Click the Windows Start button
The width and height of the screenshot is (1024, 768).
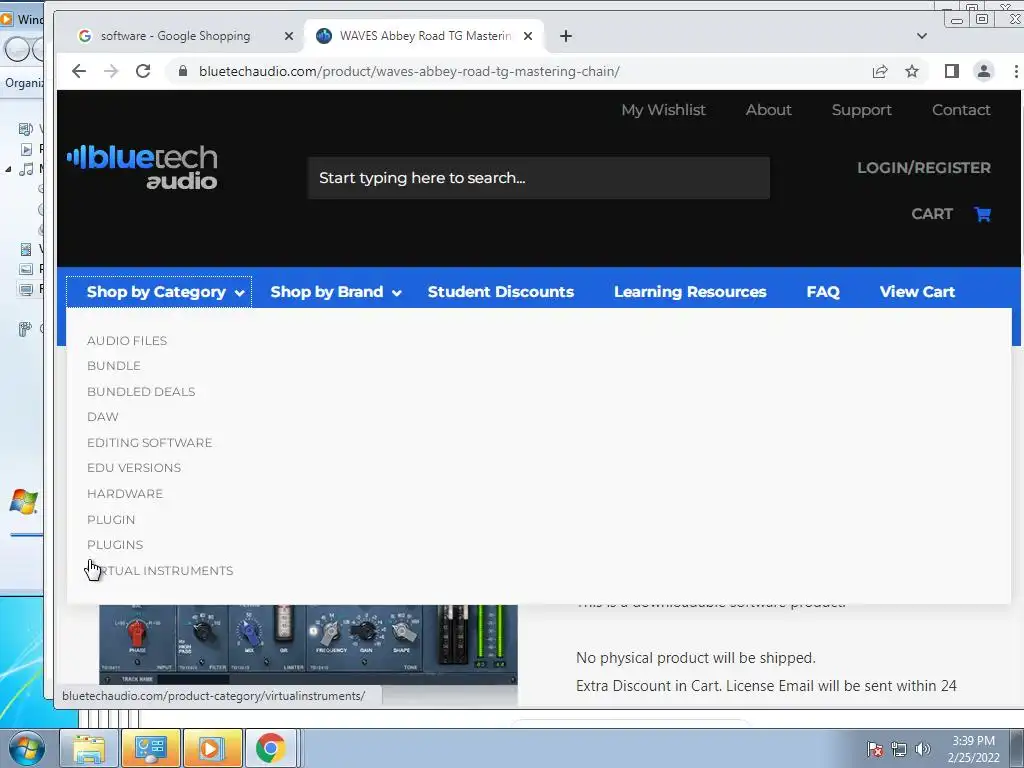coord(26,748)
